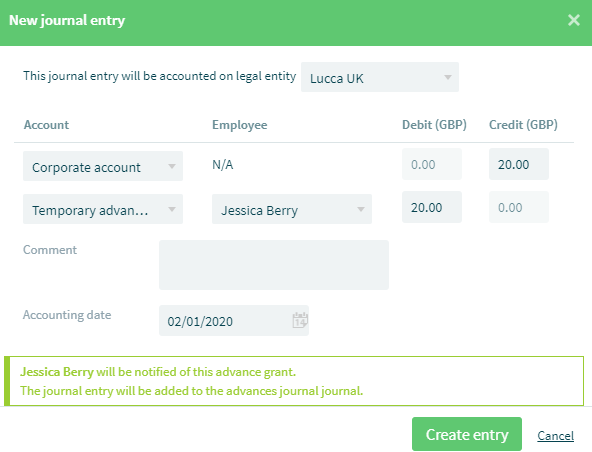Open the calendar picker icon
The width and height of the screenshot is (592, 452).
click(x=300, y=320)
